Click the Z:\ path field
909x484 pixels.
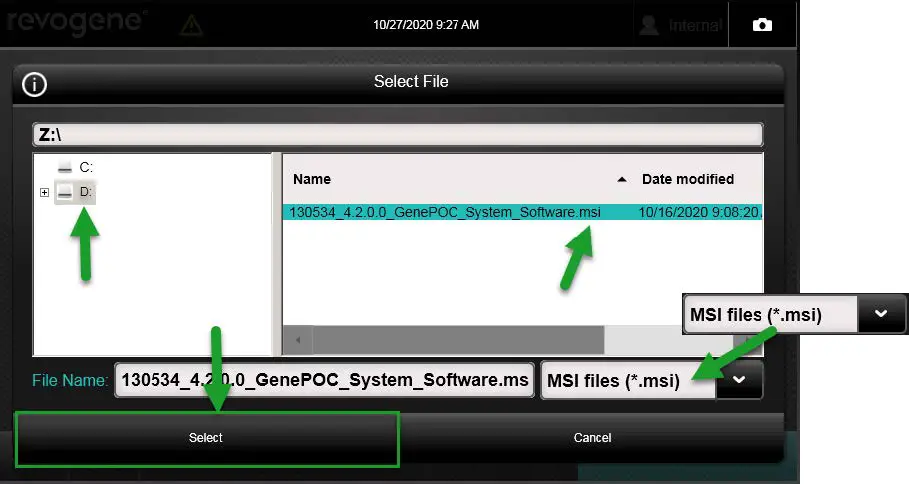pos(398,134)
